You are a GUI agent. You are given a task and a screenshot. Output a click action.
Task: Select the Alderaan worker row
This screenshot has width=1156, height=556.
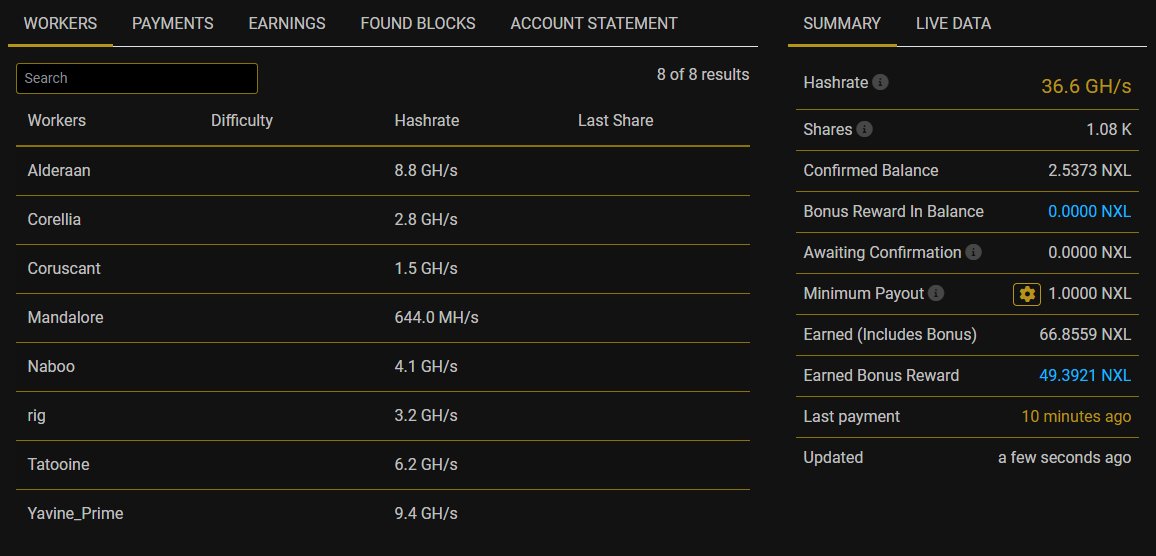[x=383, y=171]
